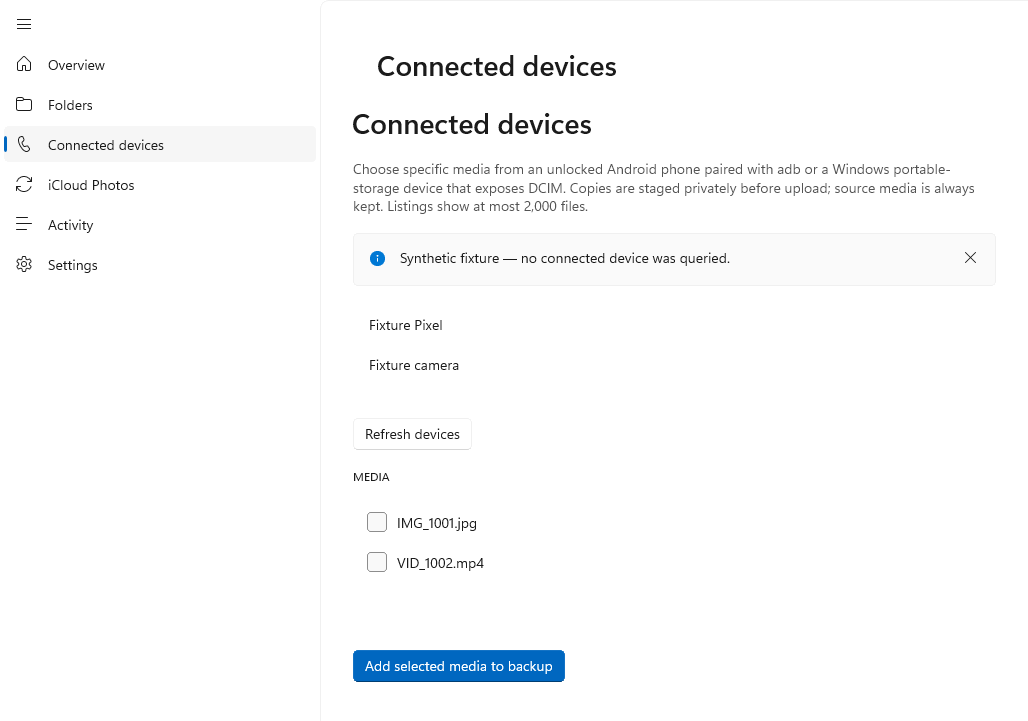Click the Settings gear icon
The image size is (1028, 721).
(x=24, y=264)
